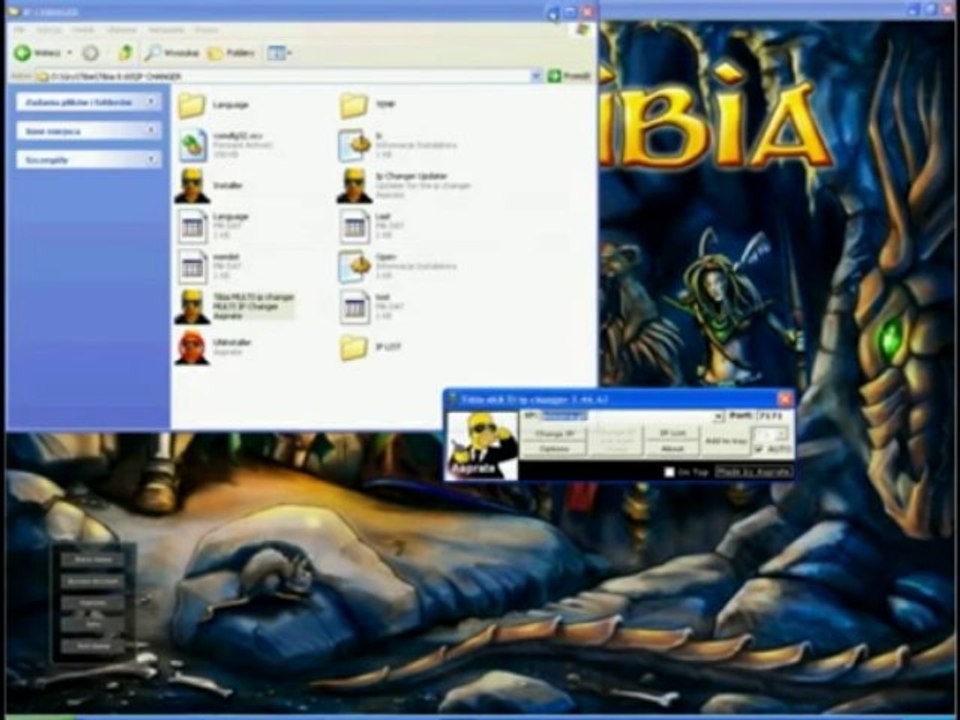Screen dimensions: 960x720
Task: Select the Language ini file icon
Action: pyautogui.click(x=192, y=226)
